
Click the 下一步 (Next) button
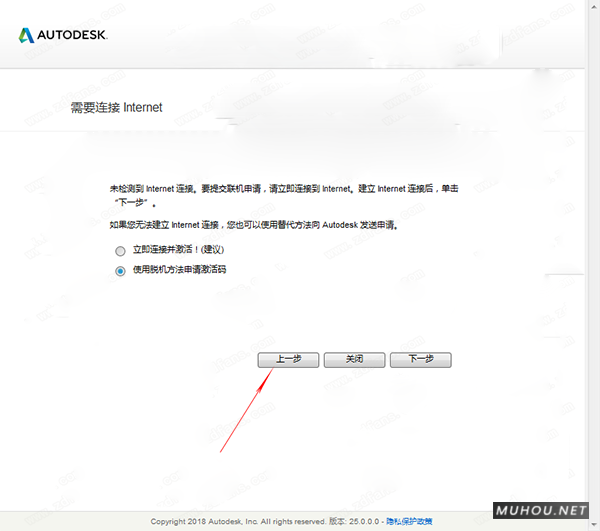click(421, 360)
